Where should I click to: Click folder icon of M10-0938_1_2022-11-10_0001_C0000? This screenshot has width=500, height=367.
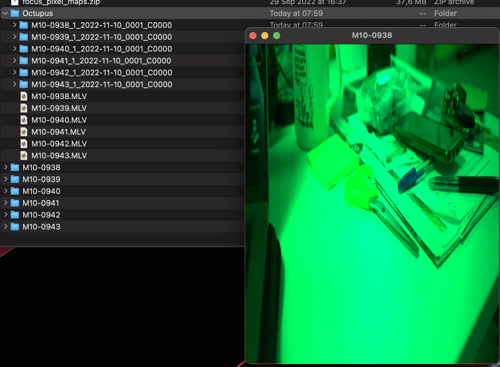(x=24, y=25)
